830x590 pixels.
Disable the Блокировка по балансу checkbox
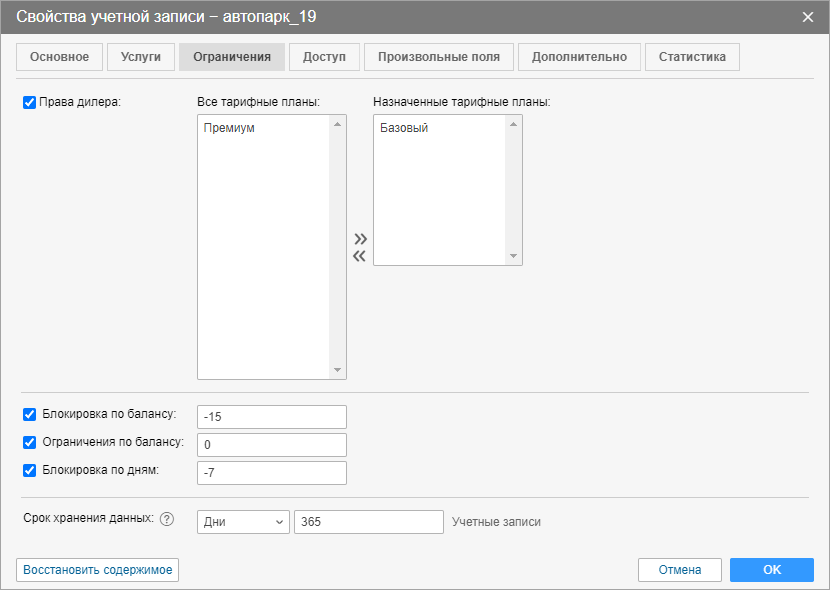tap(29, 414)
